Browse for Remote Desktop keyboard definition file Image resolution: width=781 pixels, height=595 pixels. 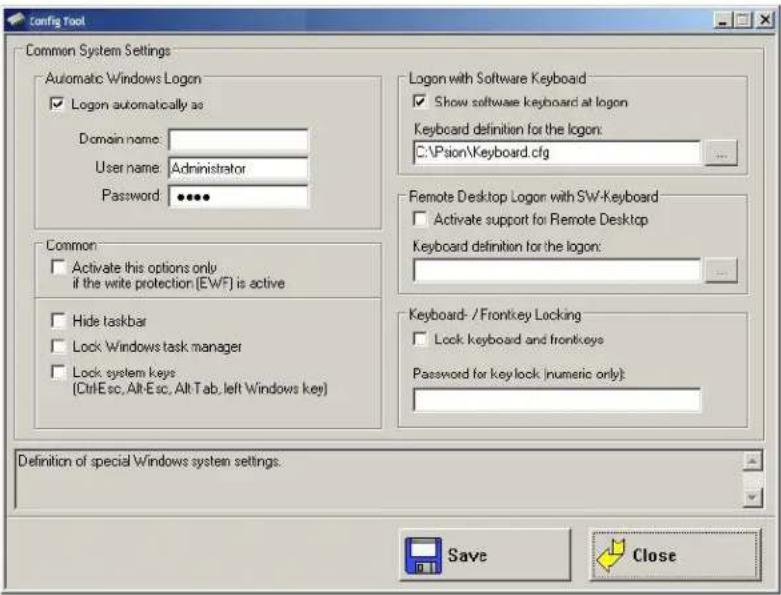(721, 271)
